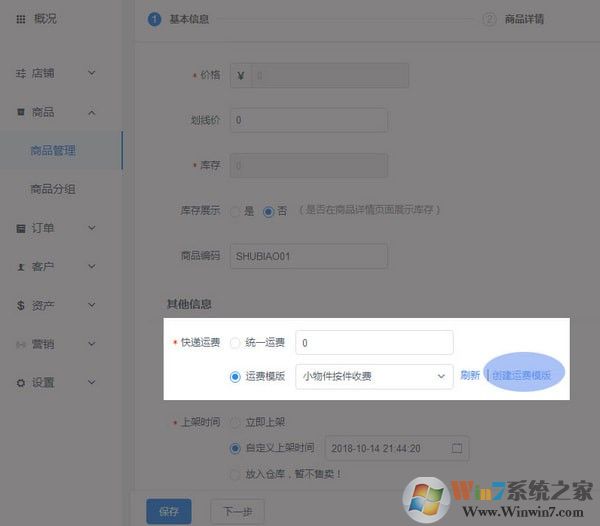Expand the 设置 menu chevron
This screenshot has height=526, width=600.
91,382
